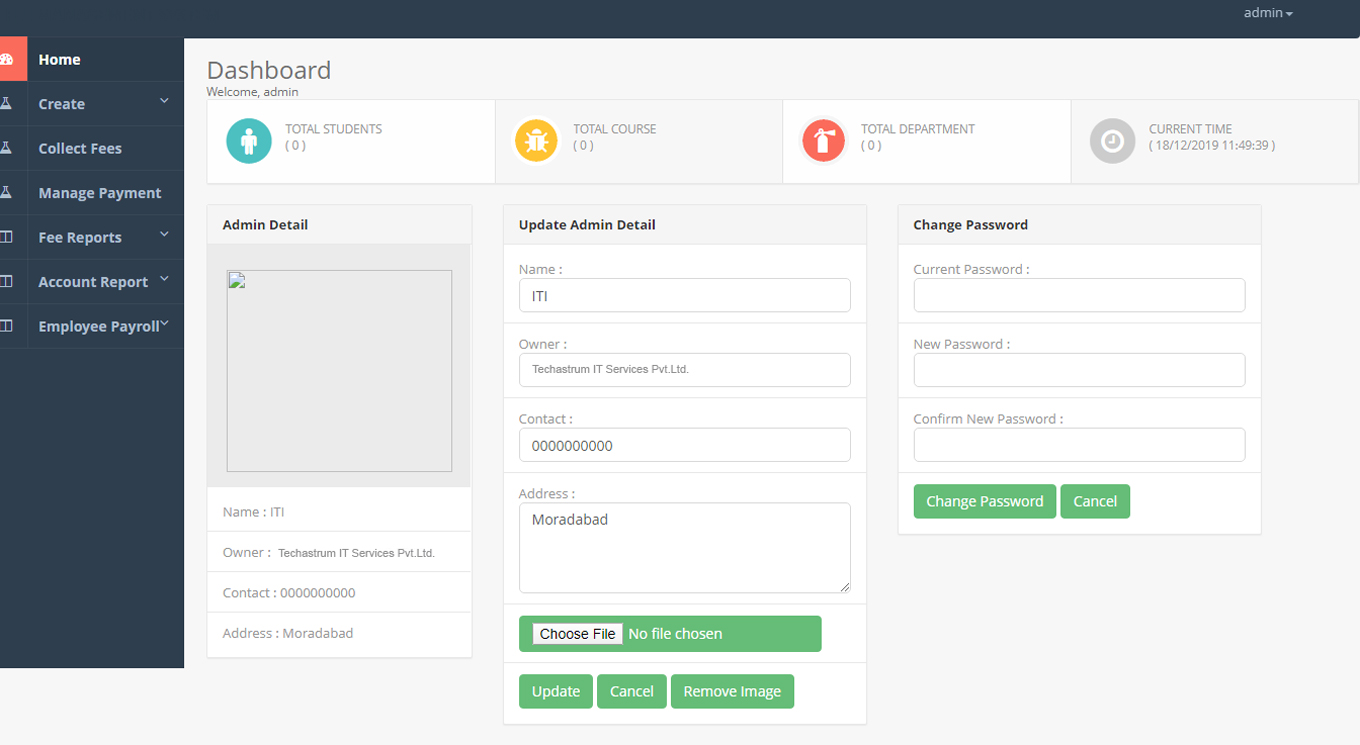Click the Choose File button

tap(578, 634)
